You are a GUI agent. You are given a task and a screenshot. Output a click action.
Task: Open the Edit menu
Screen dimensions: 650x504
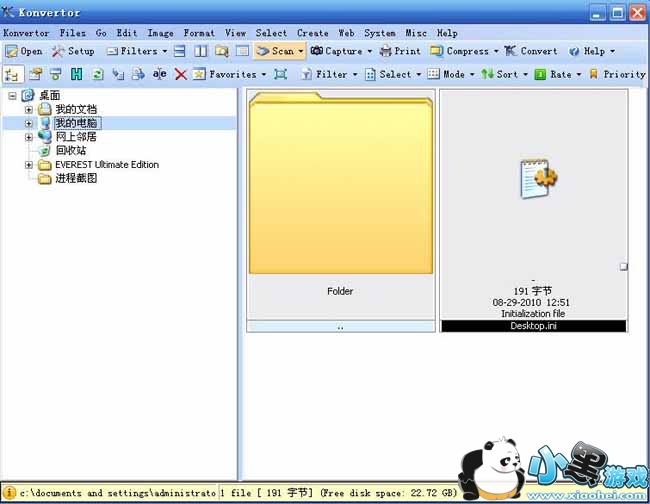[126, 33]
